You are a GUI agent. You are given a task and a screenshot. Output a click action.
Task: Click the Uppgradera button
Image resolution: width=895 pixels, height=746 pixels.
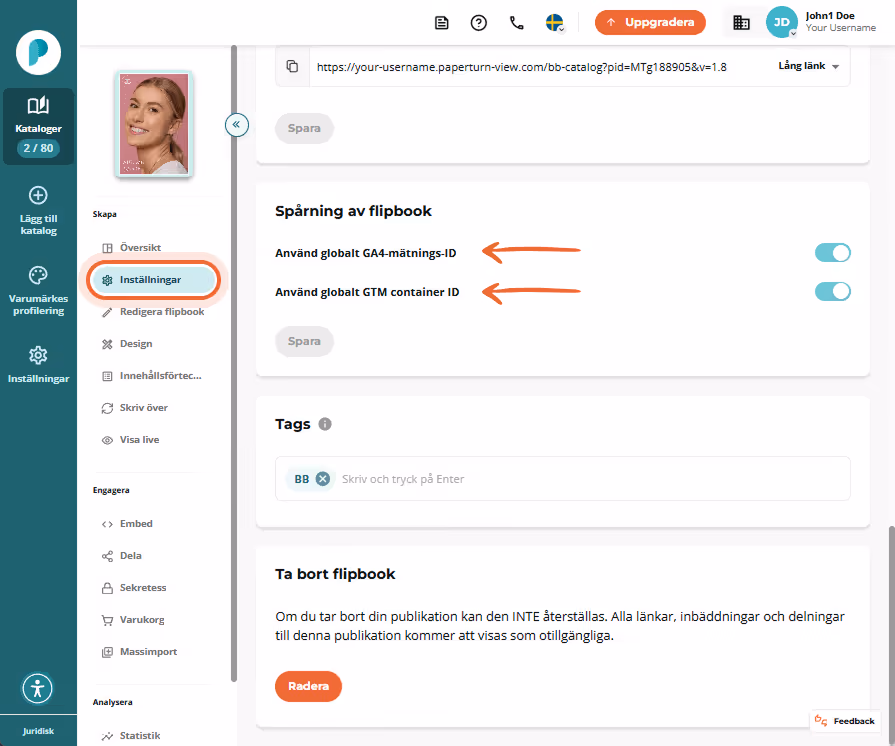pyautogui.click(x=650, y=22)
